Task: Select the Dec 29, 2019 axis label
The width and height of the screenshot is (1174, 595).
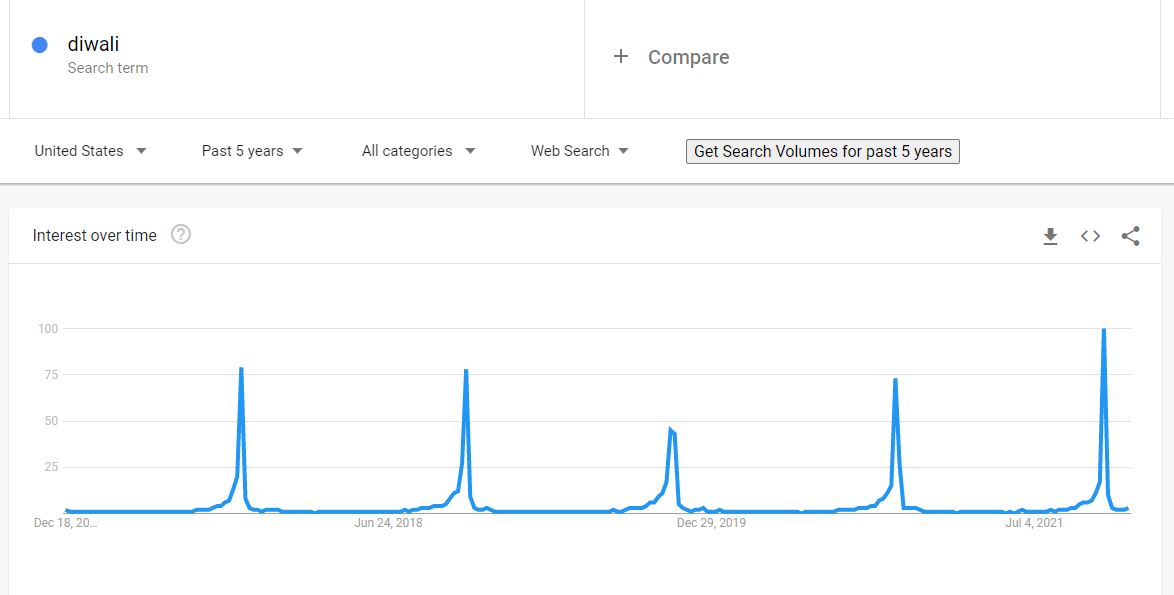Action: click(711, 522)
